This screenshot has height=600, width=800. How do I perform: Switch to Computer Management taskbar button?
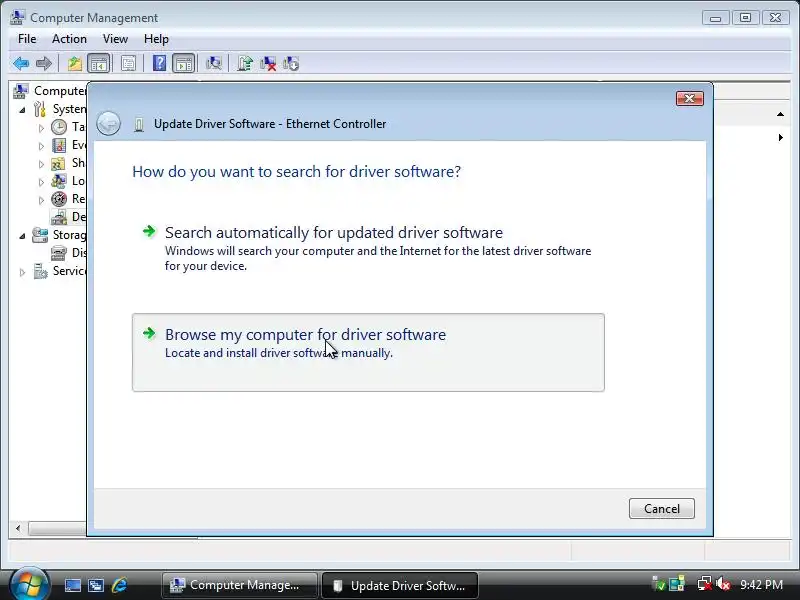[x=239, y=585]
